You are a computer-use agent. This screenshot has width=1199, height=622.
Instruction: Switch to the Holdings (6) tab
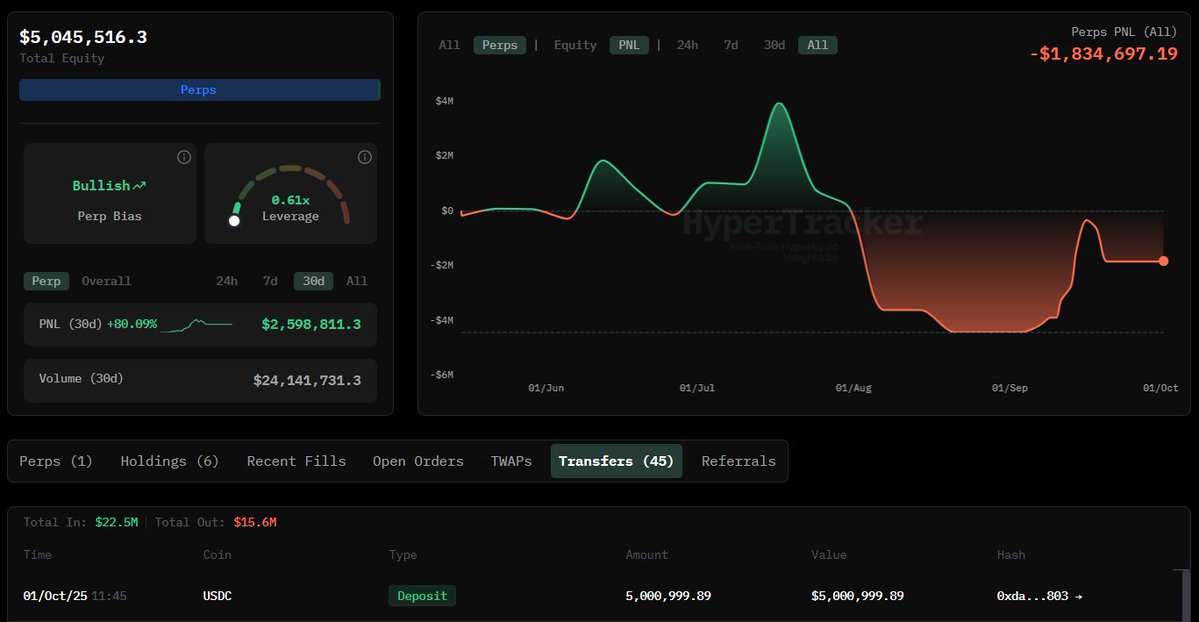[x=169, y=461]
